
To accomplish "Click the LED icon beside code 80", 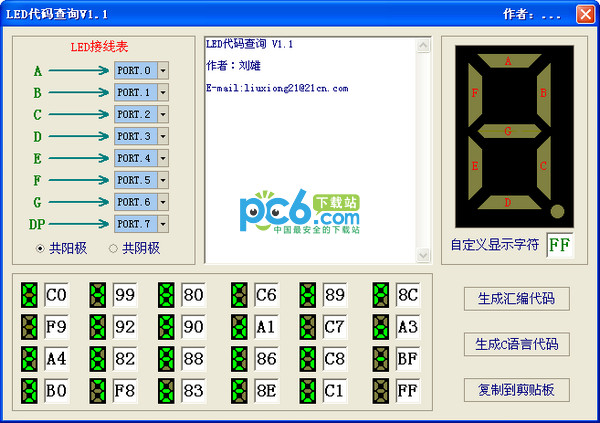I will pos(166,295).
